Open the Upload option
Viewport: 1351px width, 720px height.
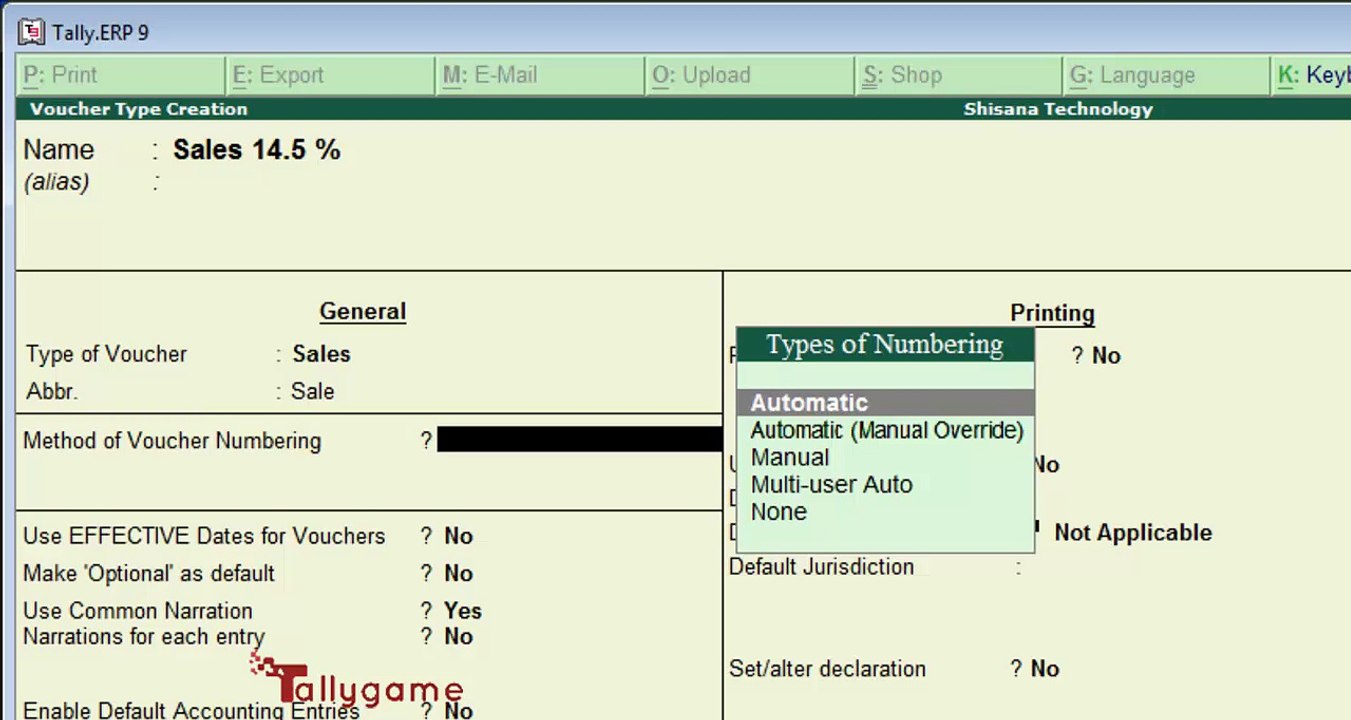pyautogui.click(x=750, y=75)
